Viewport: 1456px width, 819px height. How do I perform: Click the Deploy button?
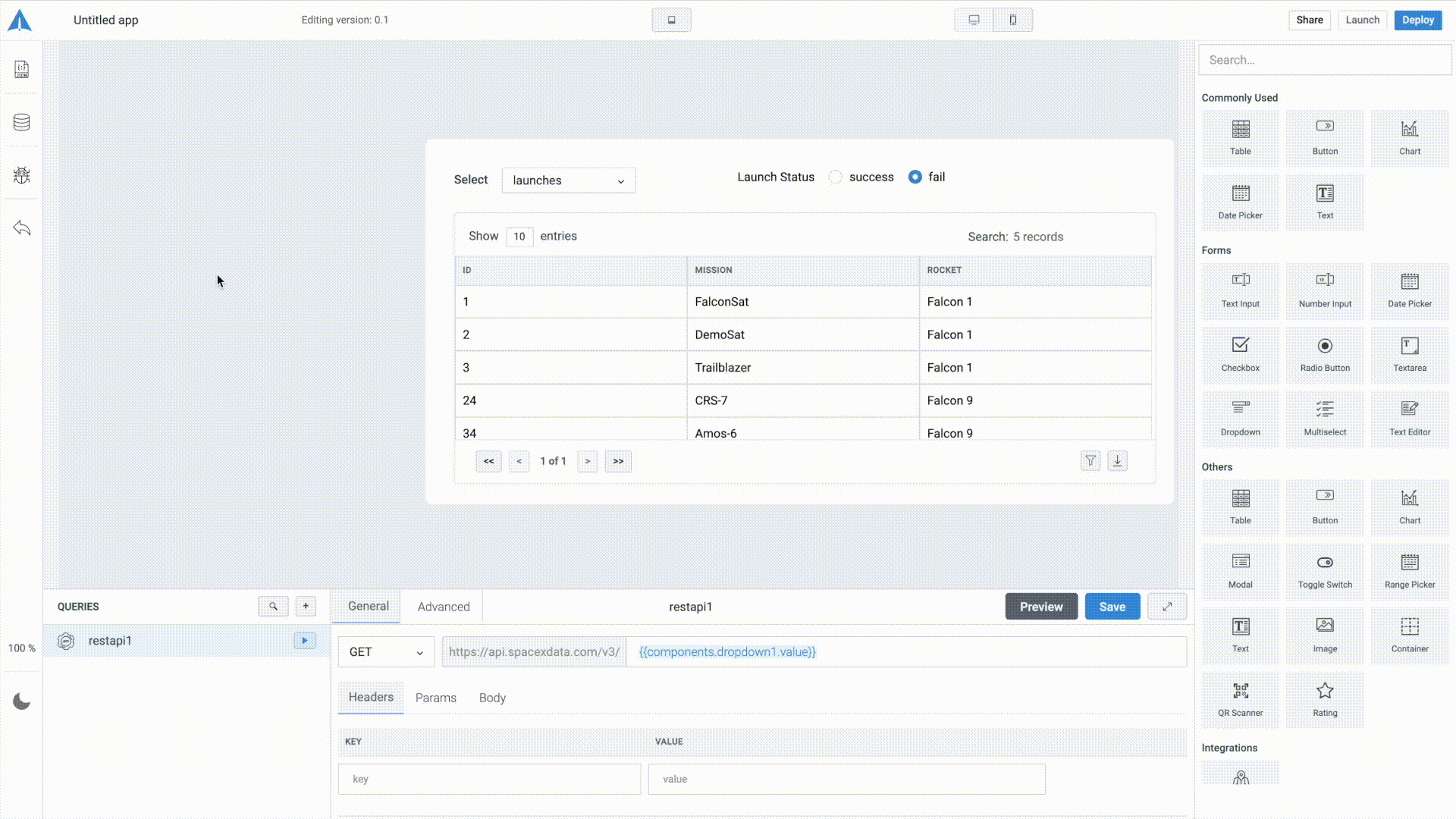pyautogui.click(x=1417, y=20)
